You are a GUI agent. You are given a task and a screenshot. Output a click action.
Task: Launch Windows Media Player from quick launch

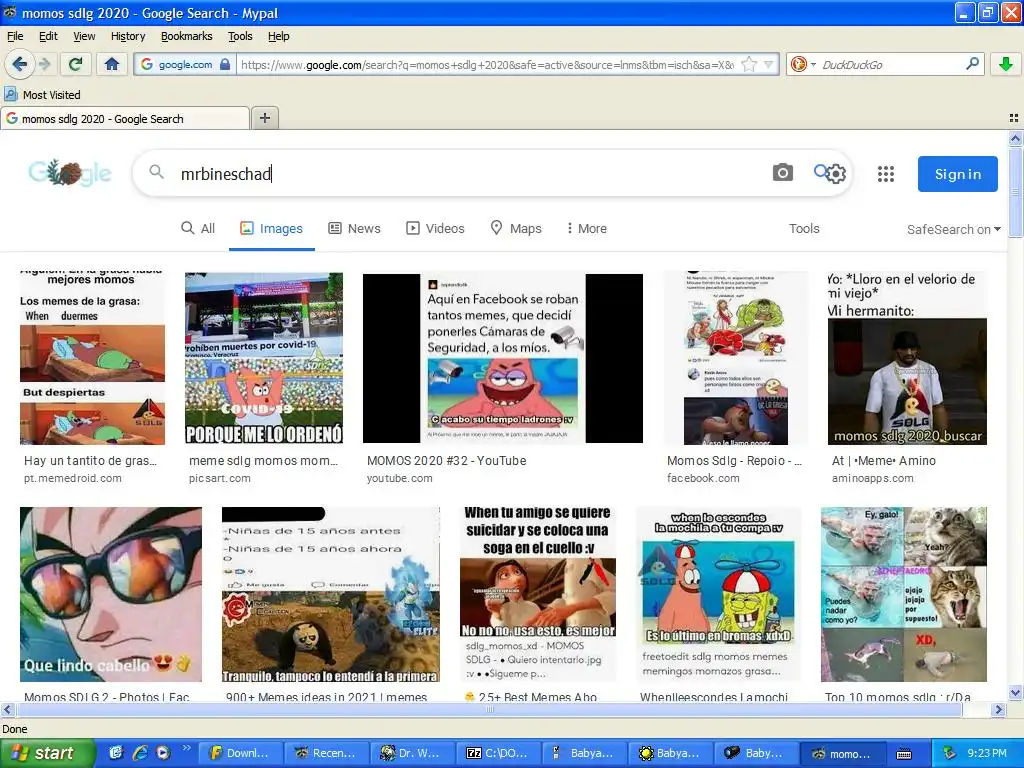[163, 753]
